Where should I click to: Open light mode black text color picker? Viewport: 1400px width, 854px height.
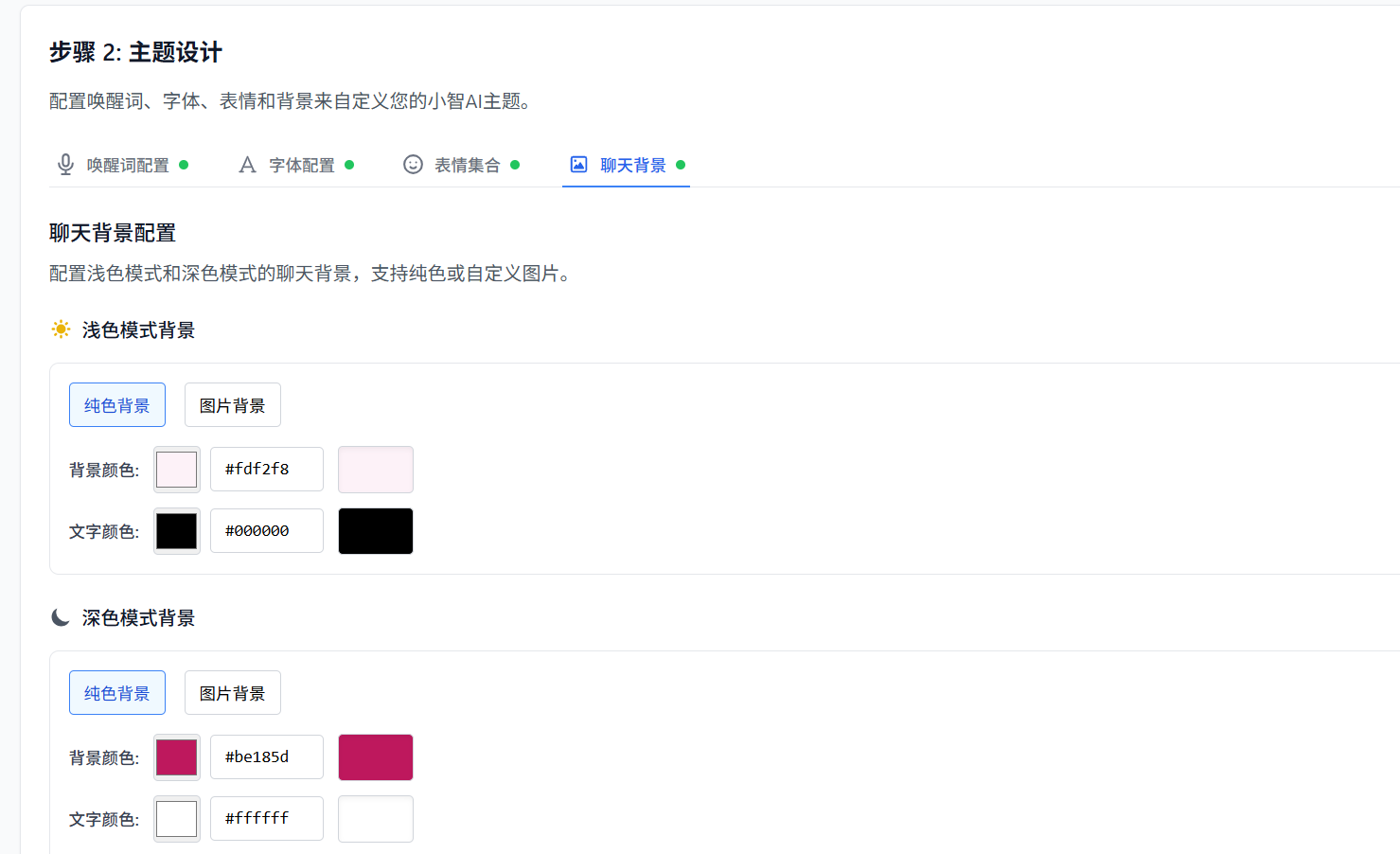pos(177,531)
